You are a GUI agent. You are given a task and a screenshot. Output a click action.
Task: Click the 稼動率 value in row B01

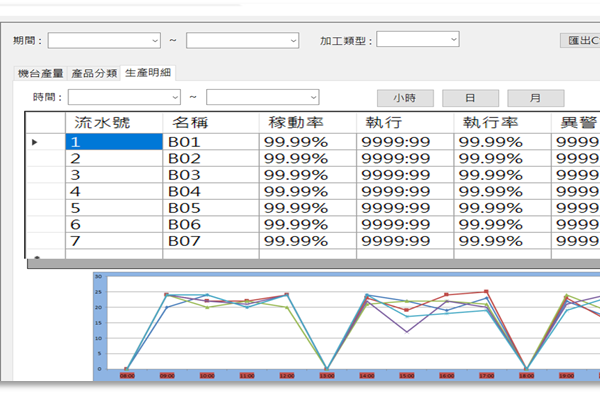(x=308, y=142)
